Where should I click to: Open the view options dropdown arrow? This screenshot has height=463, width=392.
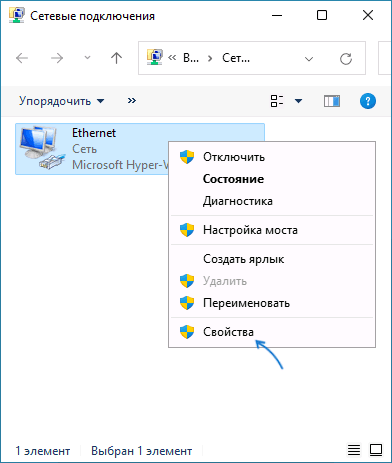(299, 101)
